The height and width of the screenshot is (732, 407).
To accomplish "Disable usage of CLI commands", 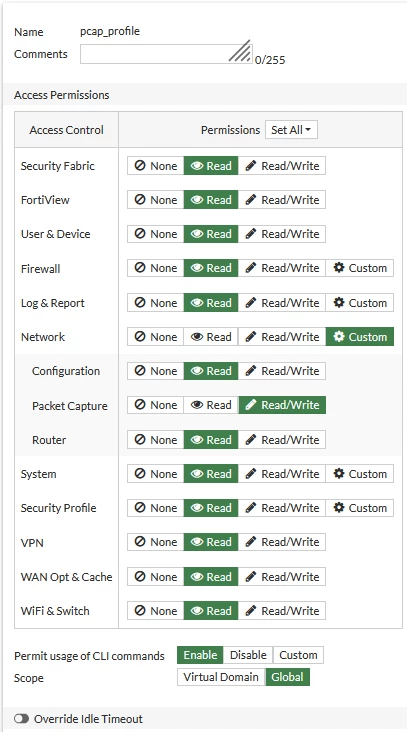I will coord(248,655).
